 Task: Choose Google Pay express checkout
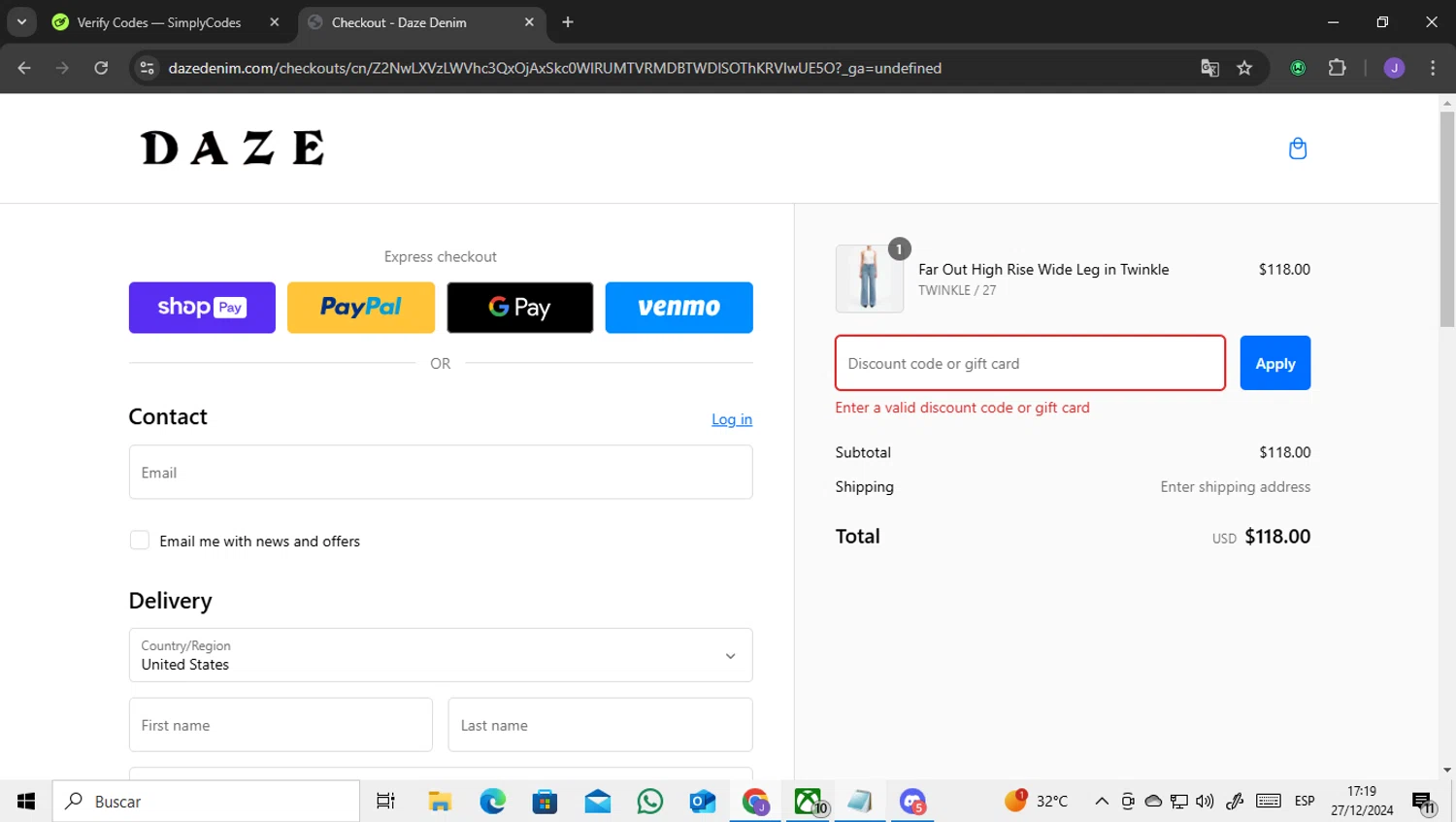click(x=520, y=308)
